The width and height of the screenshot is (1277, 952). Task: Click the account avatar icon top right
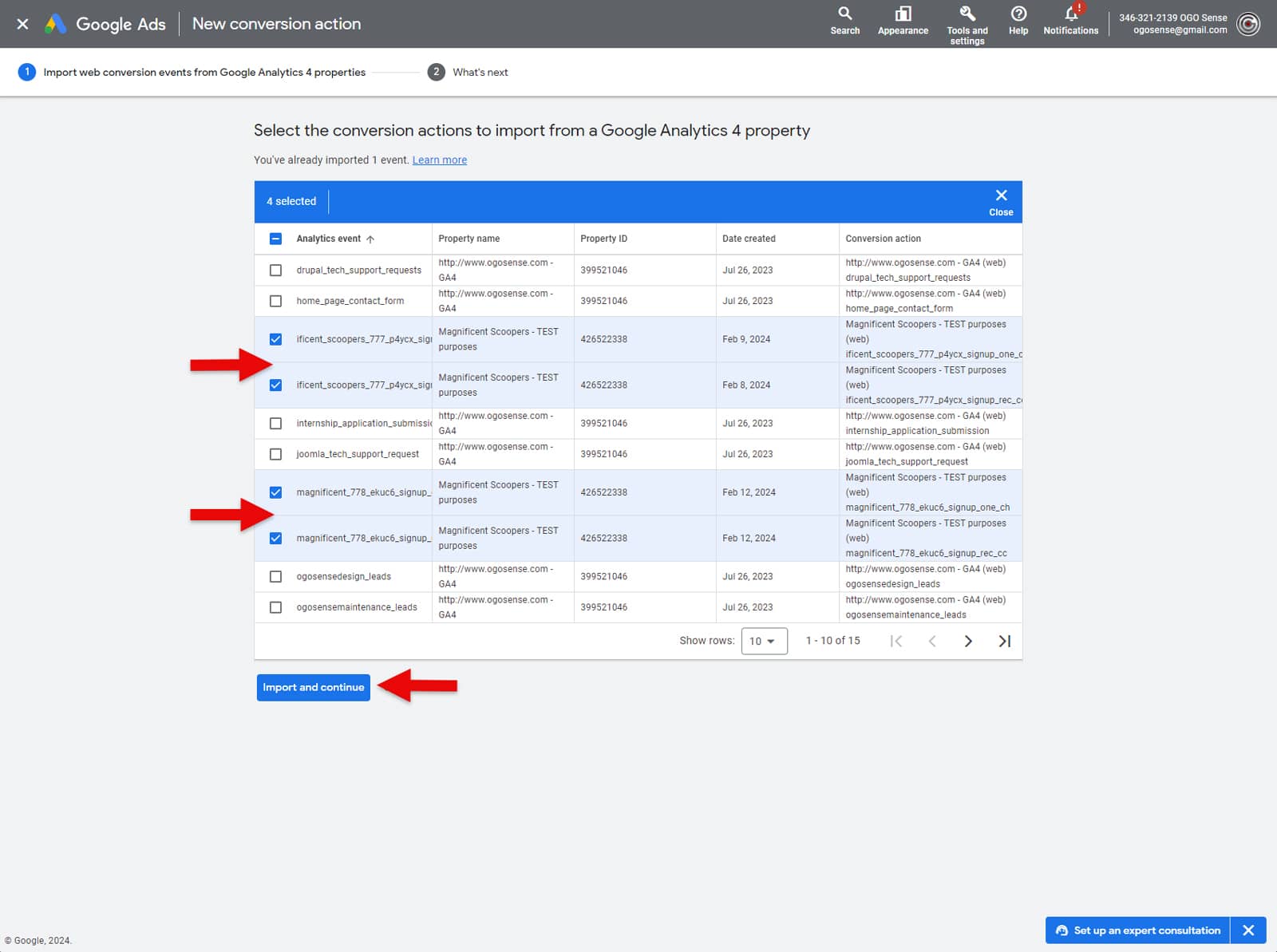point(1247,24)
